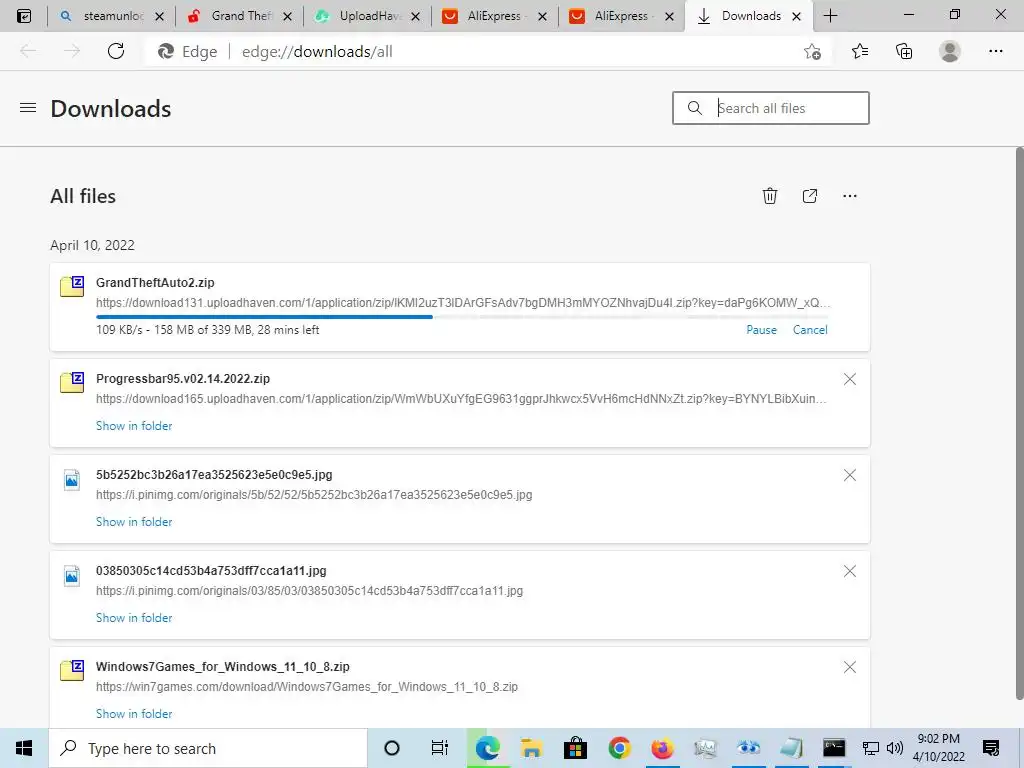The width and height of the screenshot is (1024, 768).
Task: Click the GrandTheftAuto2.zip download progress bar
Action: [x=462, y=317]
